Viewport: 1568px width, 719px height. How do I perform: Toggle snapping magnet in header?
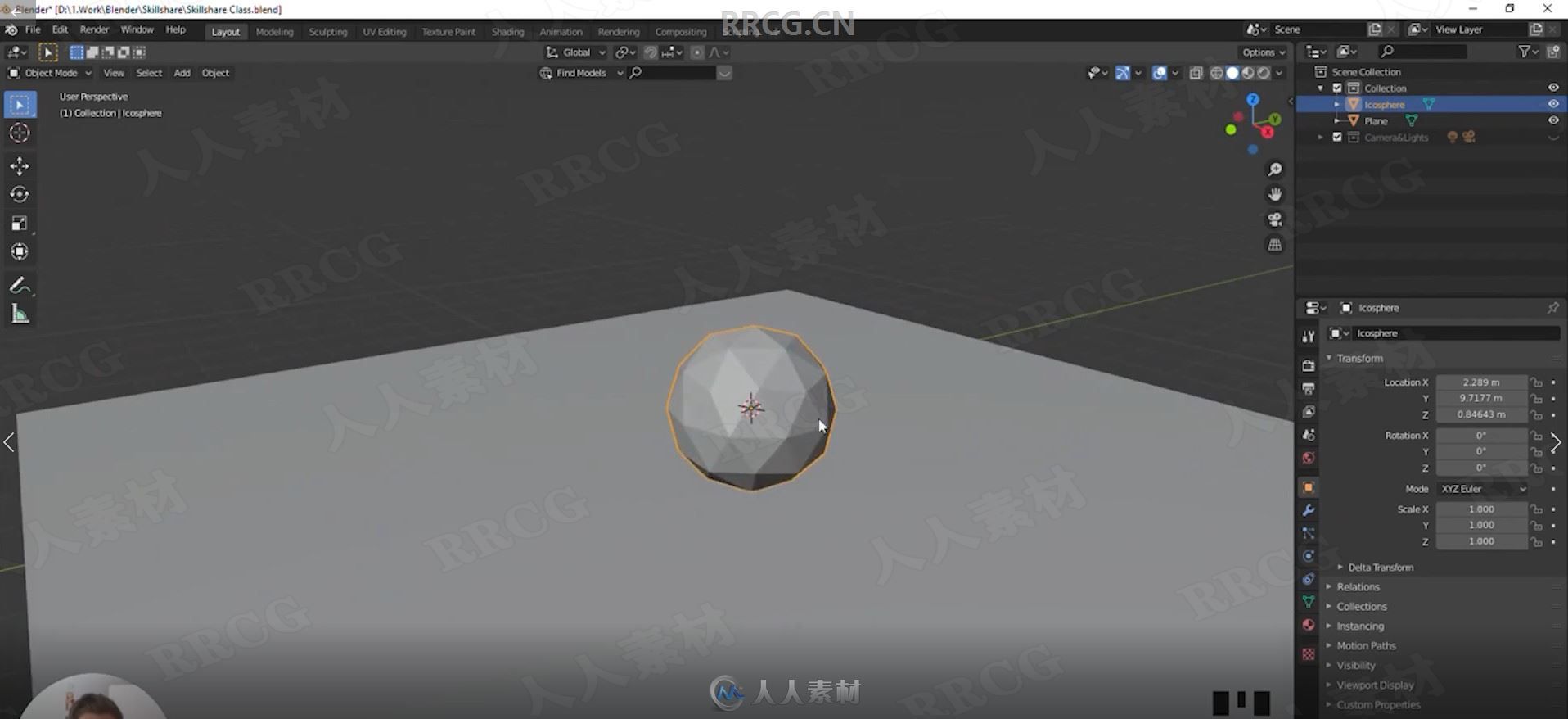(x=651, y=52)
